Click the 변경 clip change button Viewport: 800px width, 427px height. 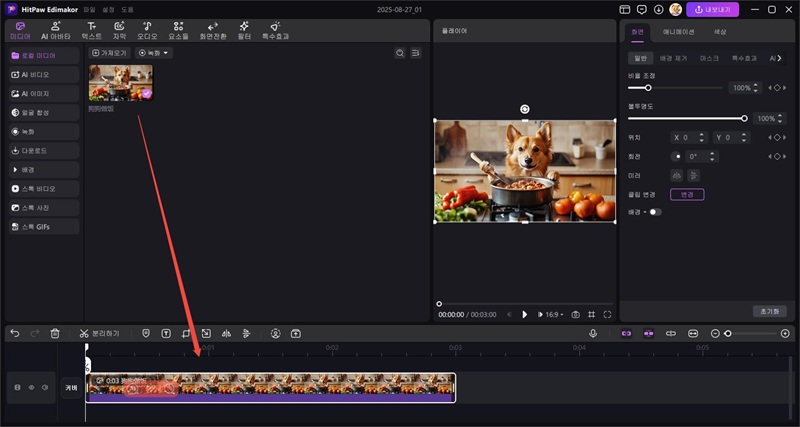687,194
